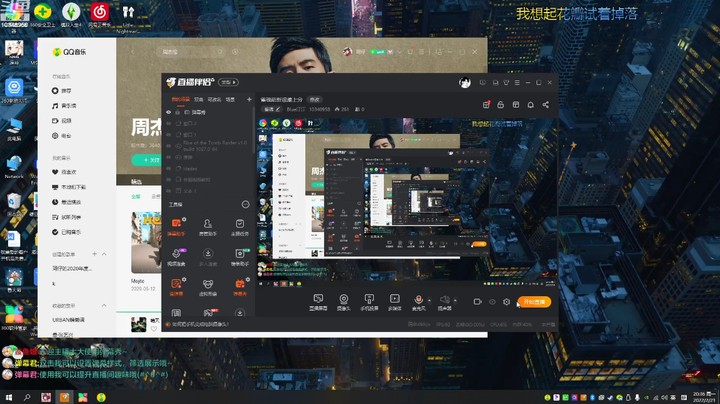Open QQ Music account dropdown arrow
Viewport: 720px width, 404px height.
point(399,52)
